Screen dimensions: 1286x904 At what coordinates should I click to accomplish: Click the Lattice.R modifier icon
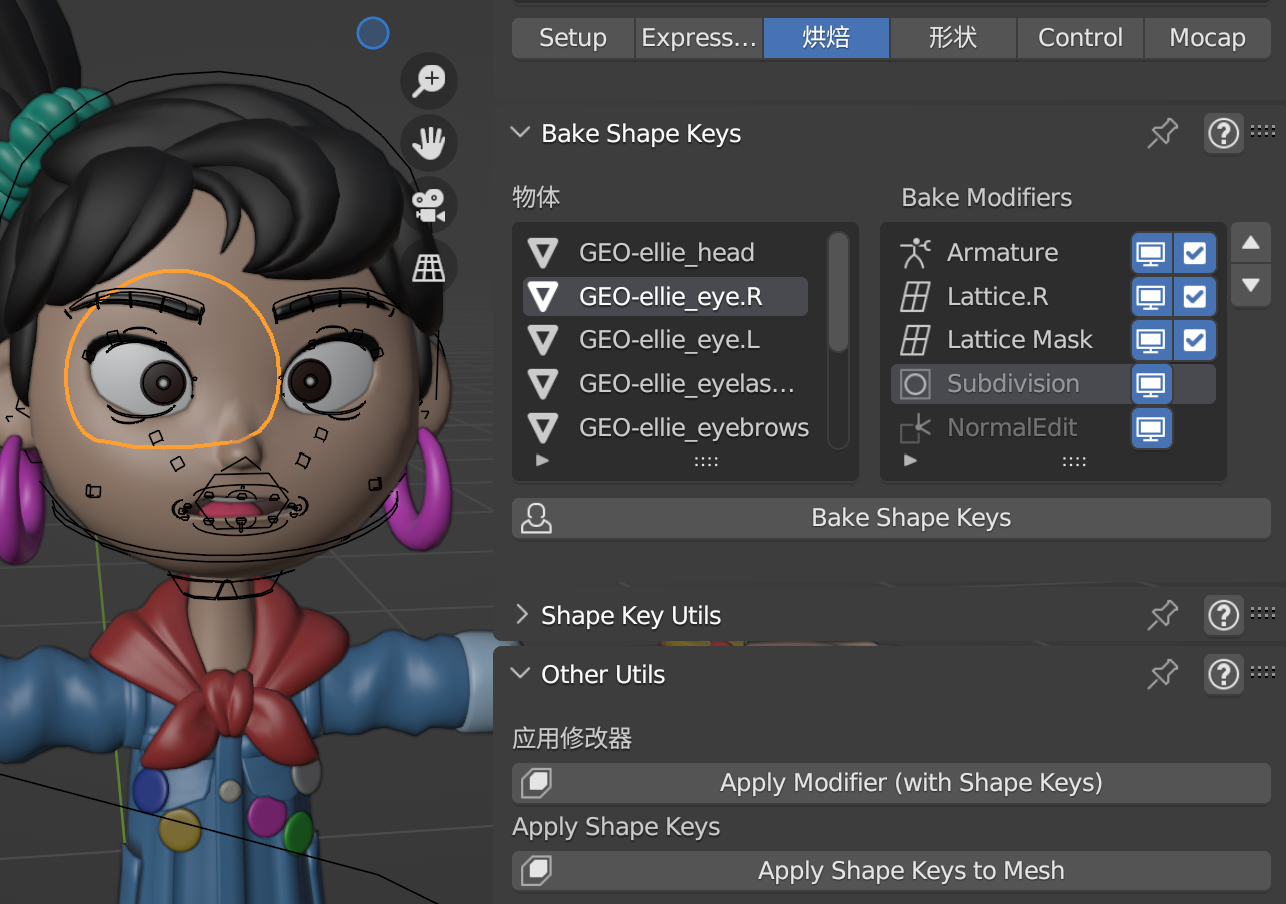point(917,296)
